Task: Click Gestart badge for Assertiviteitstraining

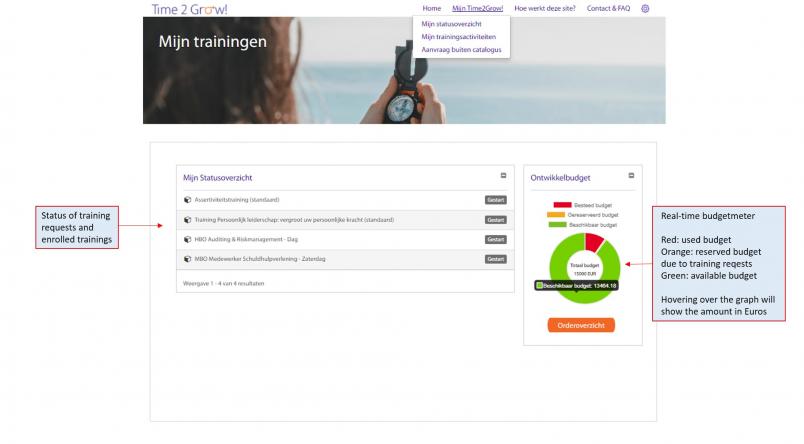Action: (x=496, y=200)
